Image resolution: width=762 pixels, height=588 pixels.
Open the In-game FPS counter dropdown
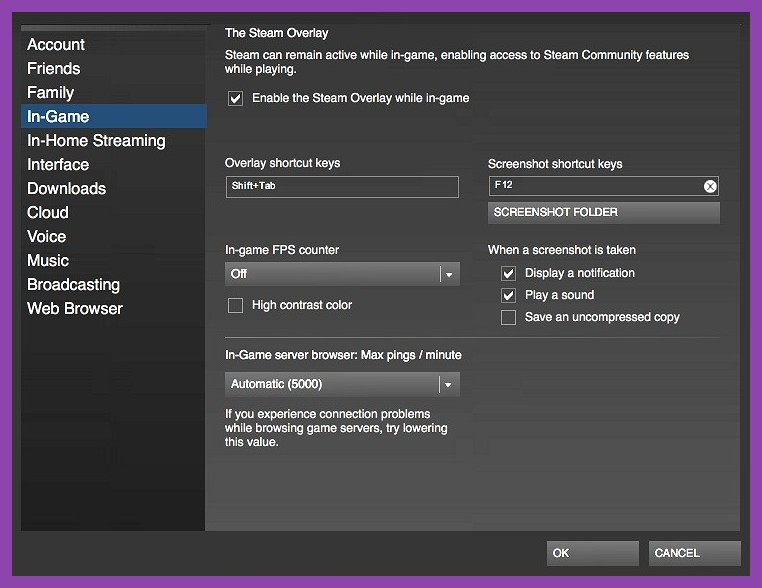pyautogui.click(x=342, y=274)
